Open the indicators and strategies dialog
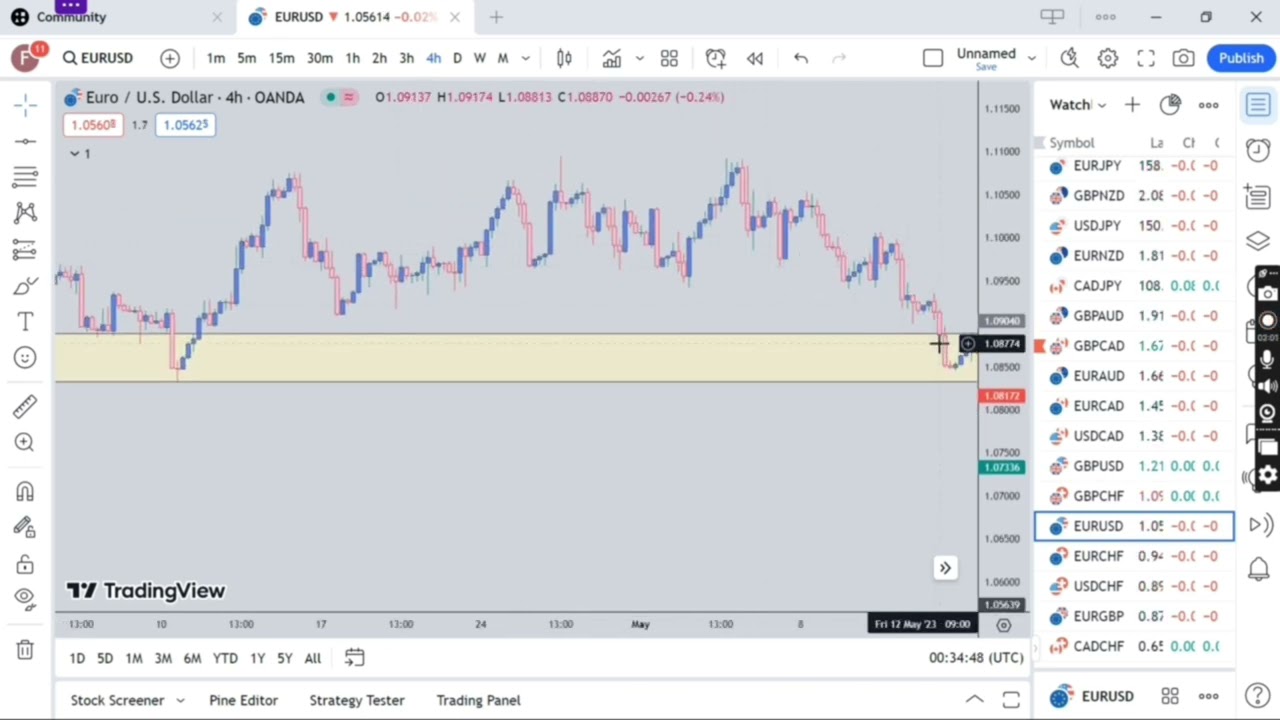This screenshot has width=1280, height=720. tap(611, 58)
